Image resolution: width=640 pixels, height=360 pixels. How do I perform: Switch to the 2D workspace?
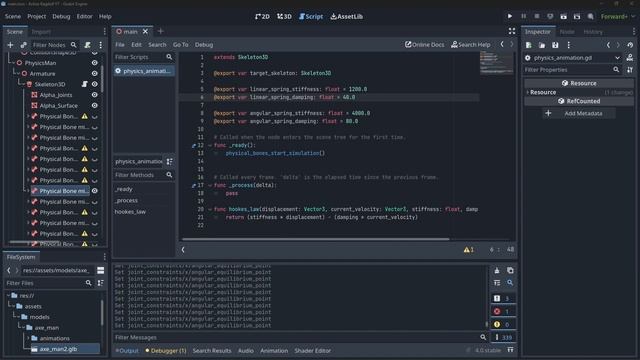[262, 16]
